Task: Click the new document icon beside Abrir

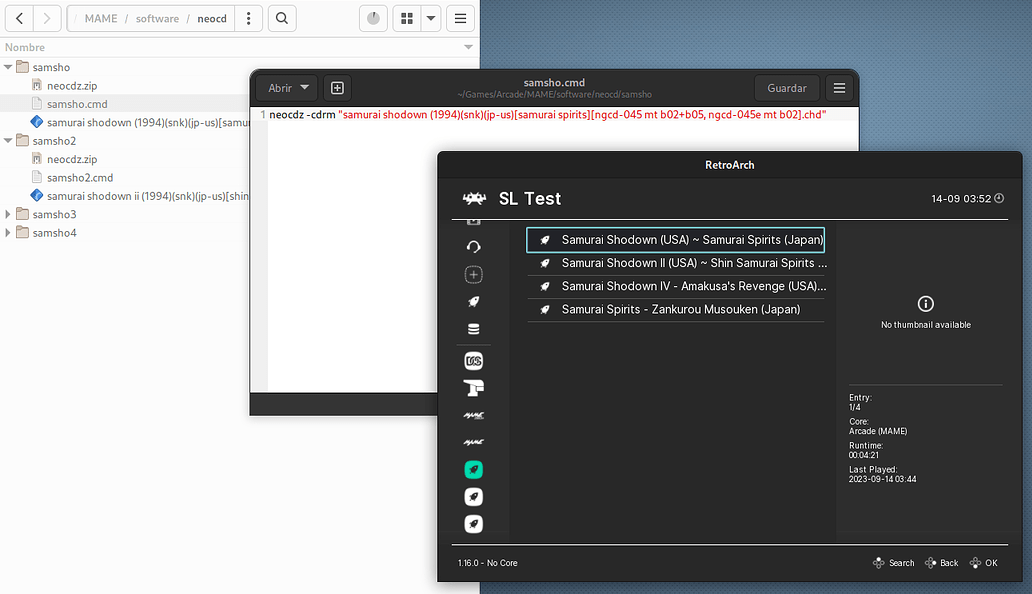Action: (337, 88)
